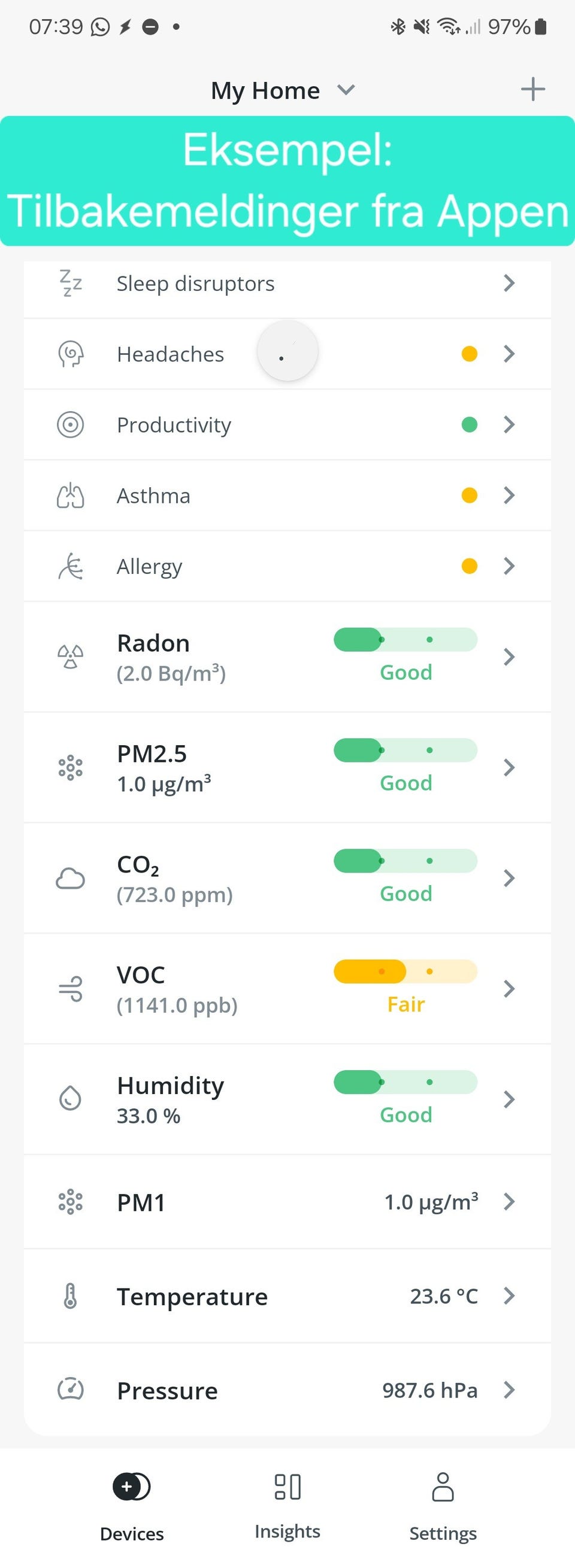
Task: Tap the Asthma lungs icon
Action: pos(71,496)
